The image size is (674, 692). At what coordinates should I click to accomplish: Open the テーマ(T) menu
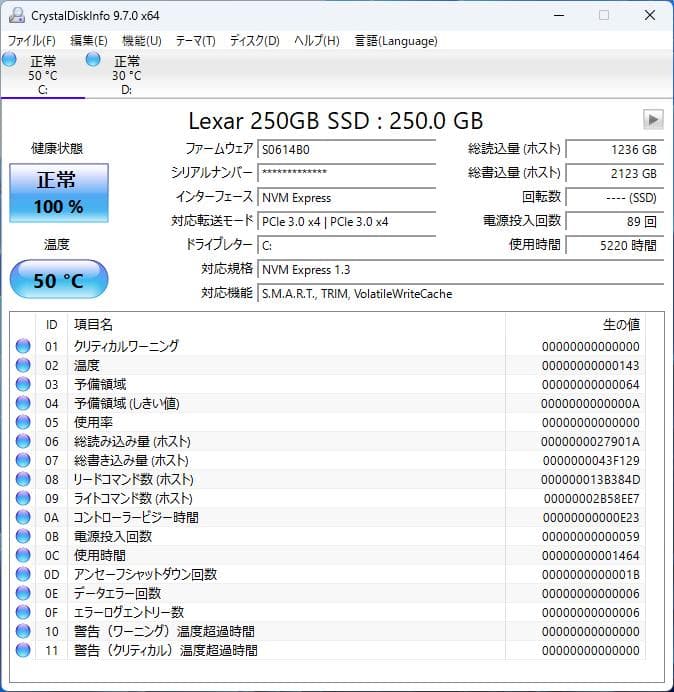pyautogui.click(x=196, y=41)
